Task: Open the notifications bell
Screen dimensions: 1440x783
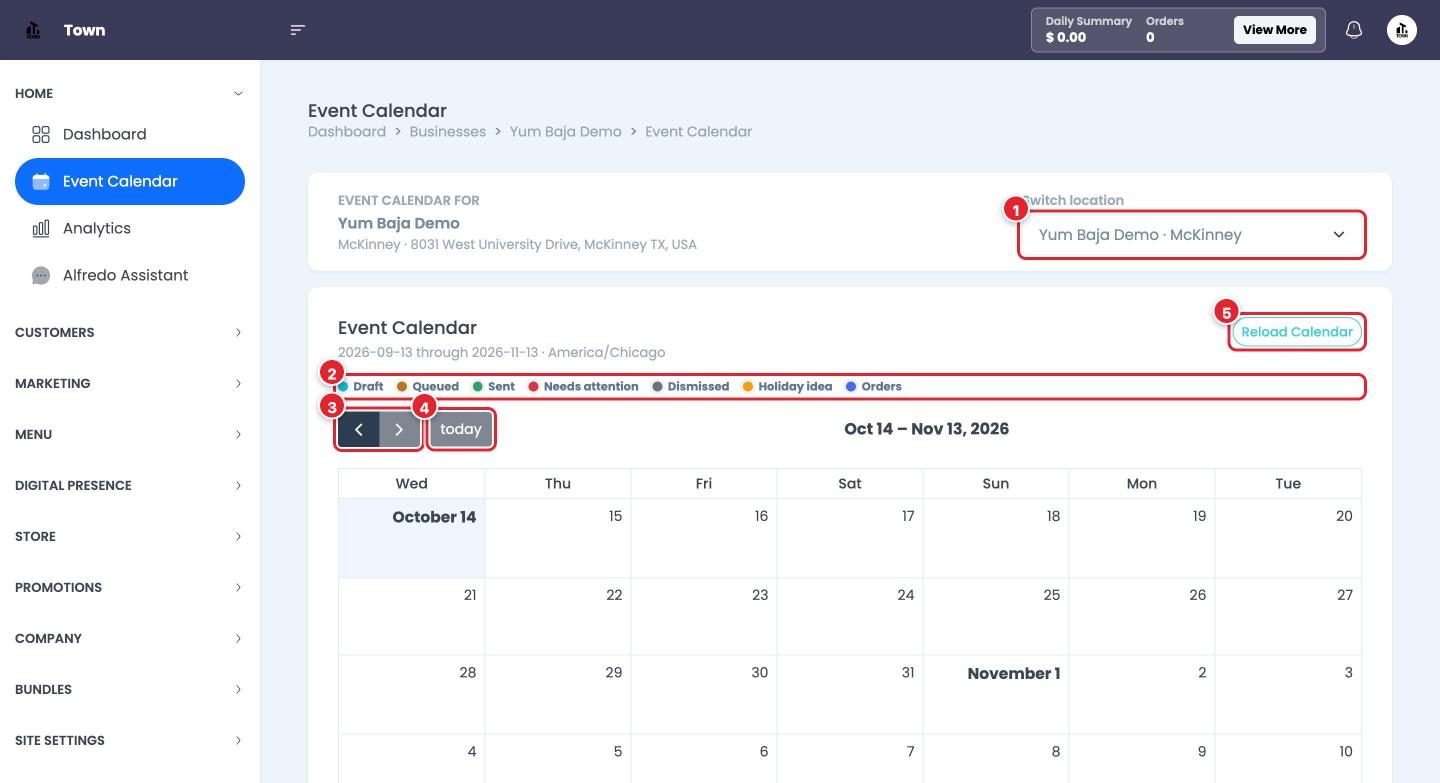Action: click(1354, 30)
